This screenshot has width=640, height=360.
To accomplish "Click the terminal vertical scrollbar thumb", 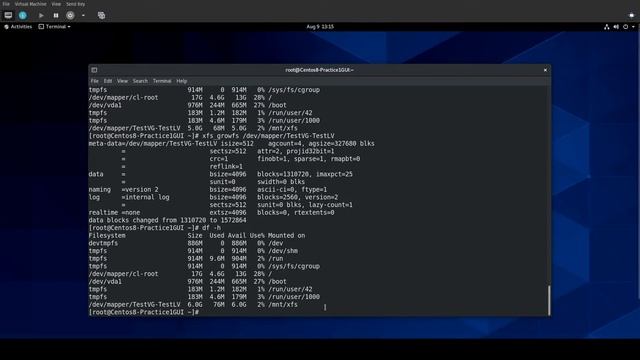I will [x=549, y=300].
